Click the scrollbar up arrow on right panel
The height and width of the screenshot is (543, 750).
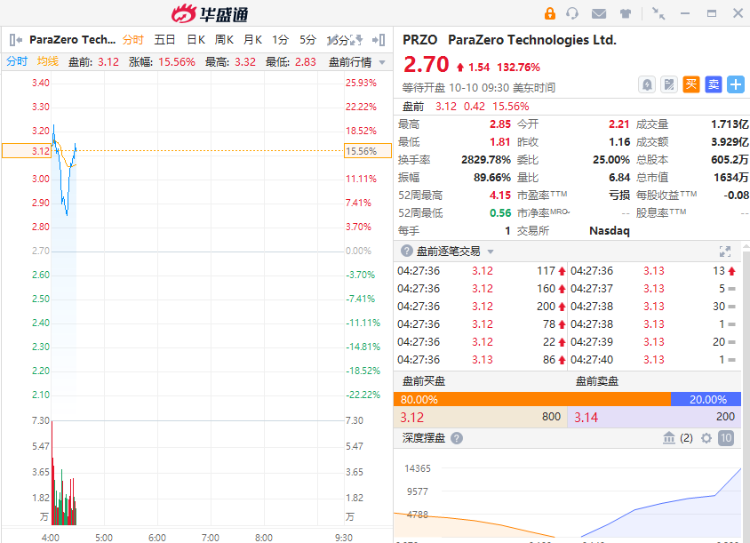point(746,247)
